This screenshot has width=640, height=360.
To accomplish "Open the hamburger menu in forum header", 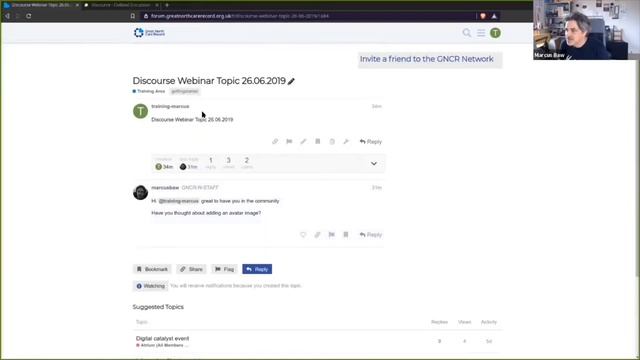I will tap(481, 33).
